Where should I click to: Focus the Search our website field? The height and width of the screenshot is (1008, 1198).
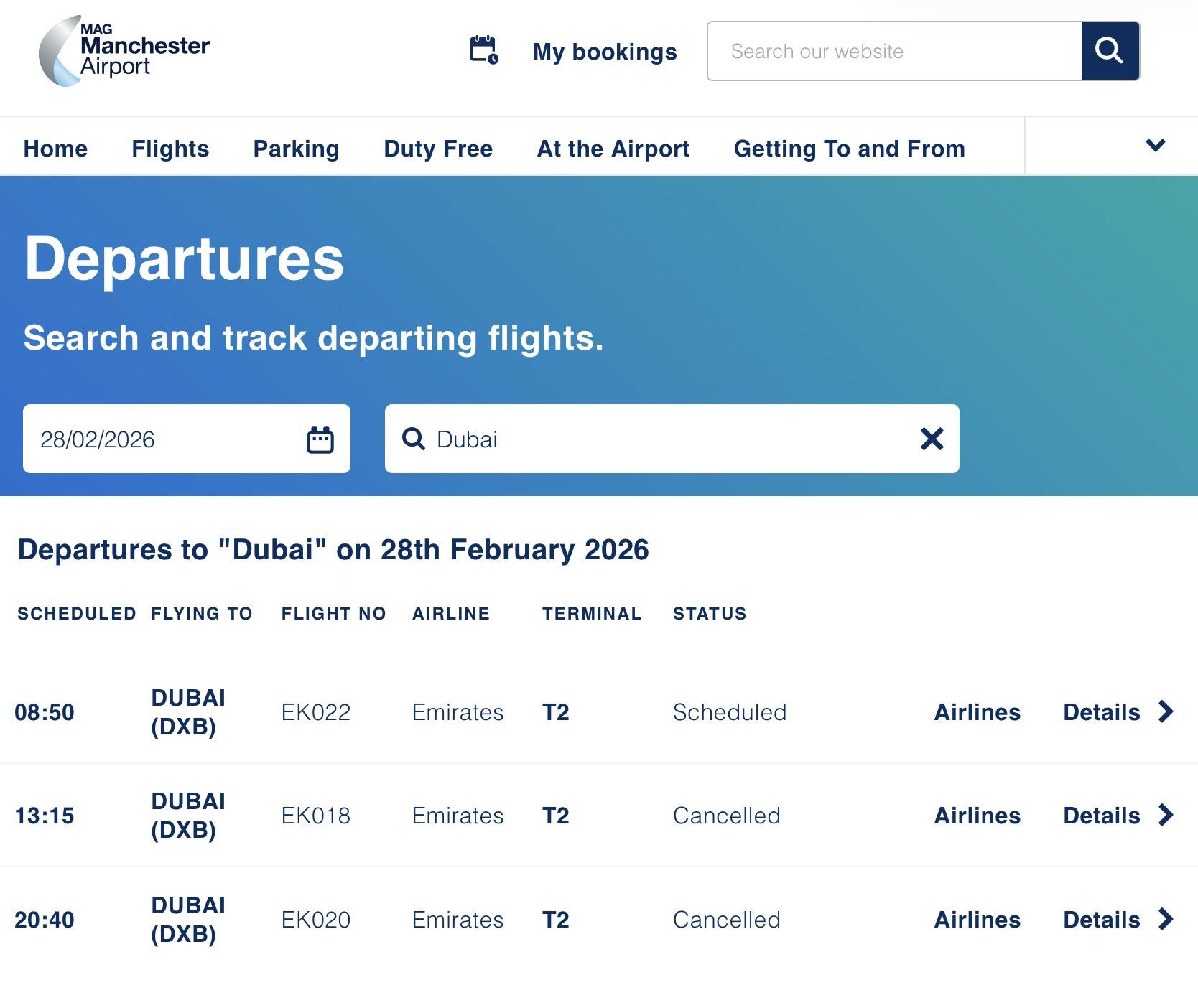(x=894, y=51)
